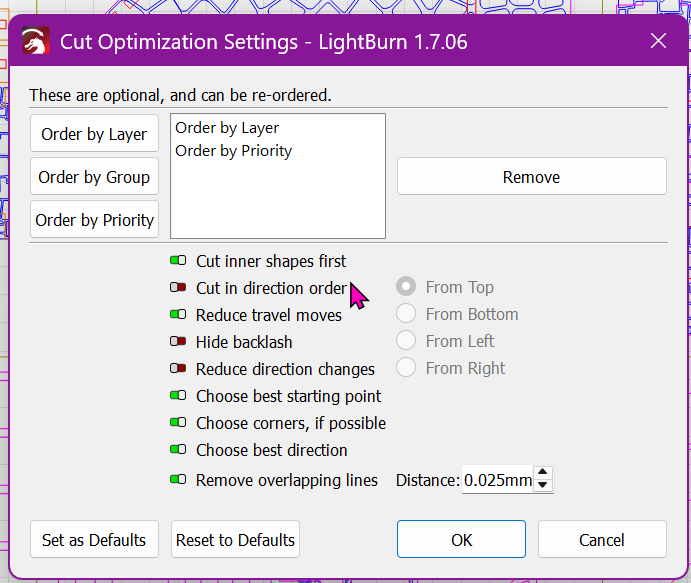Add Order by Group to list
Screen dimensions: 691x583
pos(94,176)
